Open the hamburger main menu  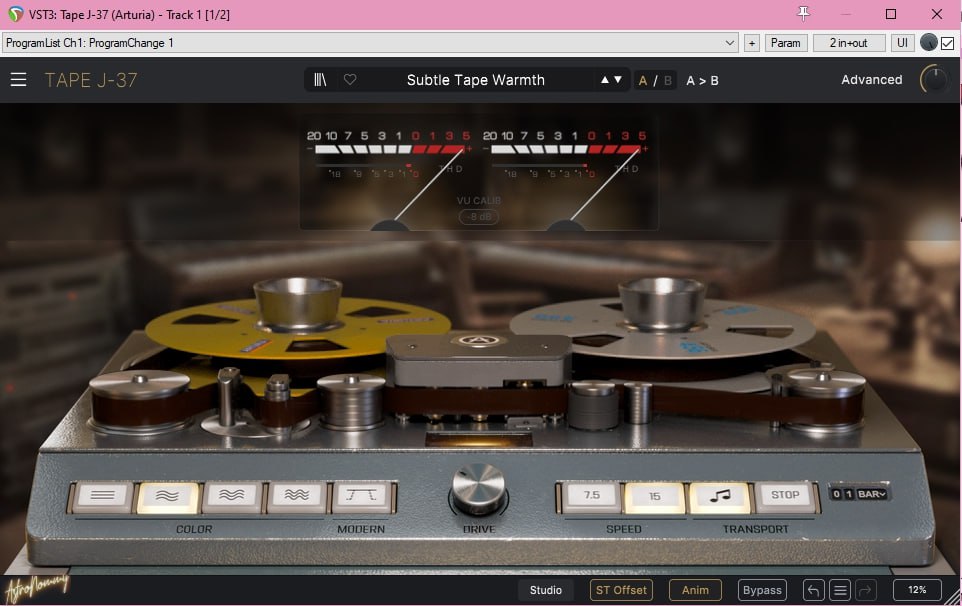(18, 80)
